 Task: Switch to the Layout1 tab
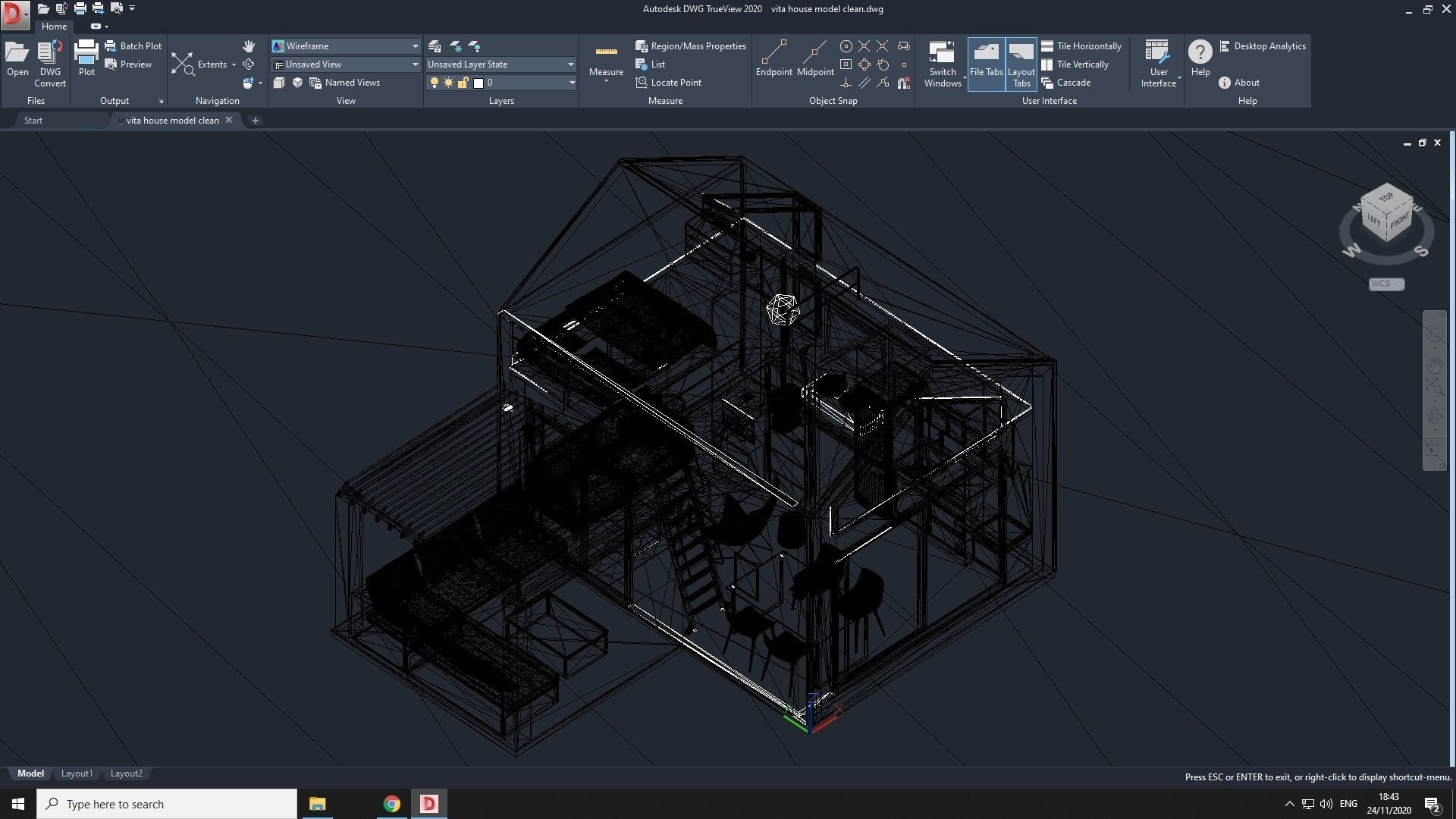point(77,773)
